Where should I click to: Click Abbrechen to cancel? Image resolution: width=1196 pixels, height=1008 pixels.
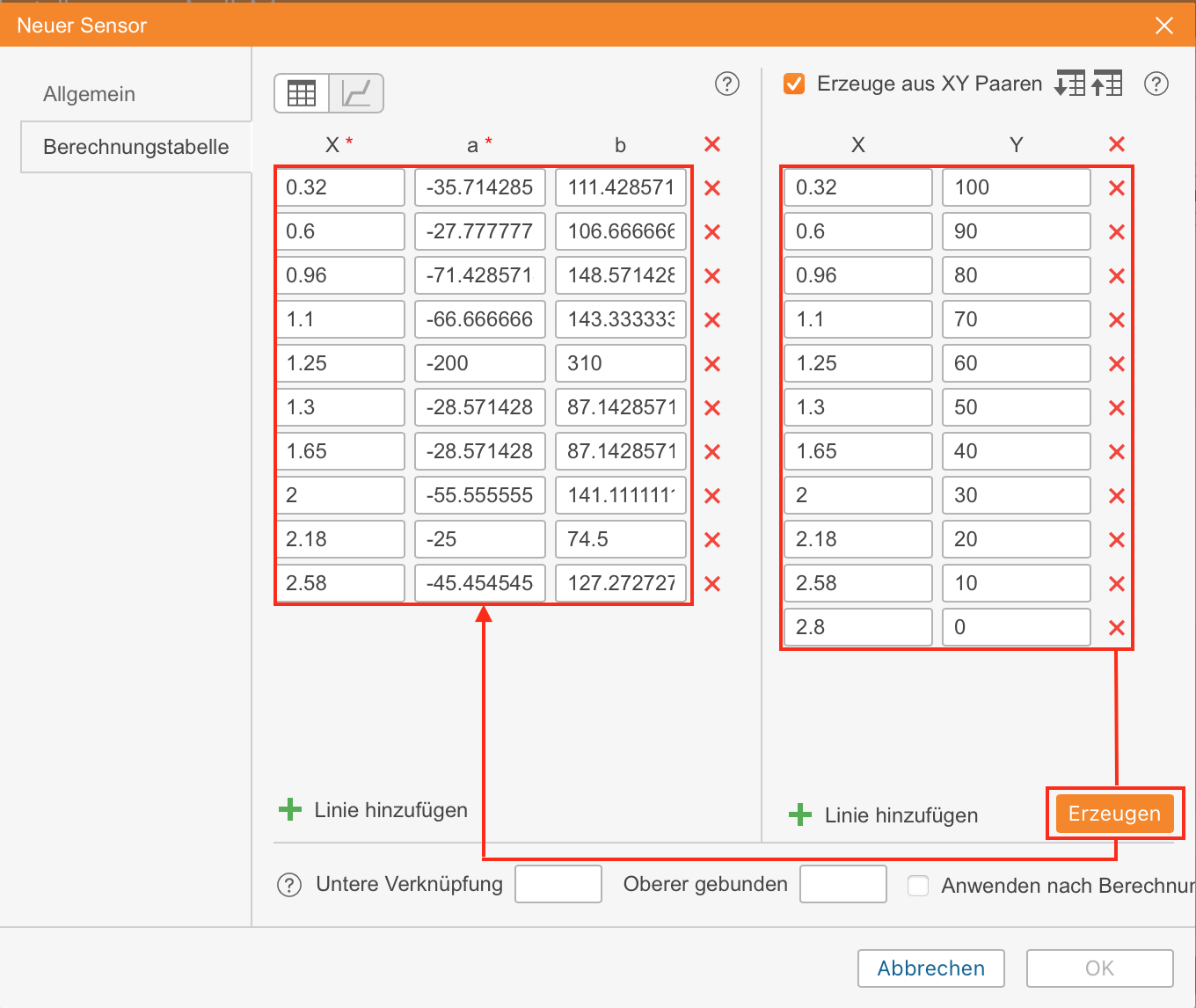pos(930,968)
